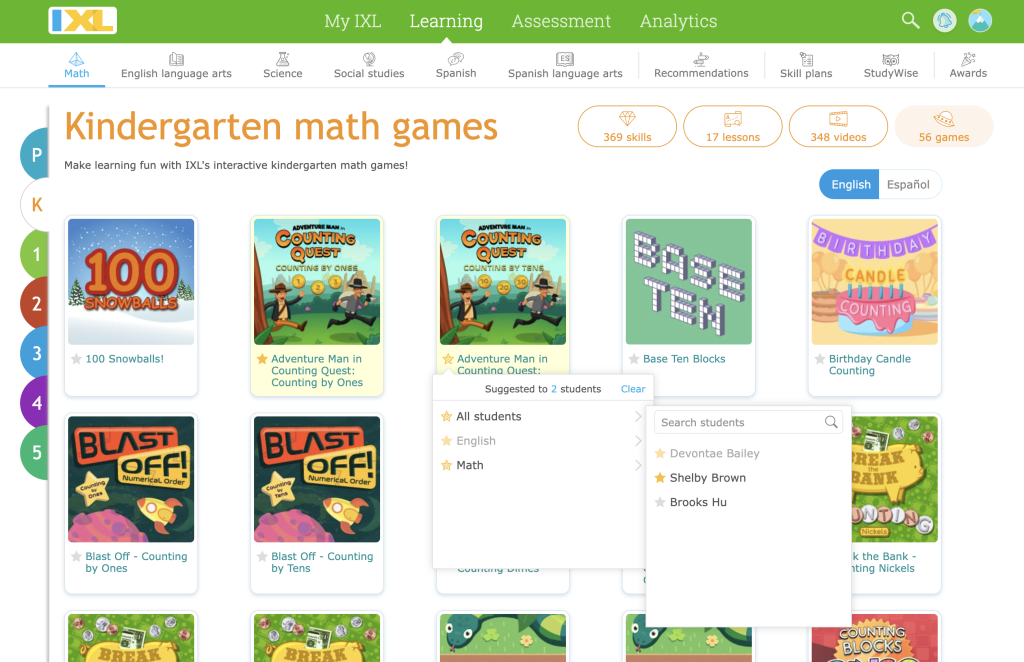
Task: Select grade 2 circle
Action: point(36,304)
